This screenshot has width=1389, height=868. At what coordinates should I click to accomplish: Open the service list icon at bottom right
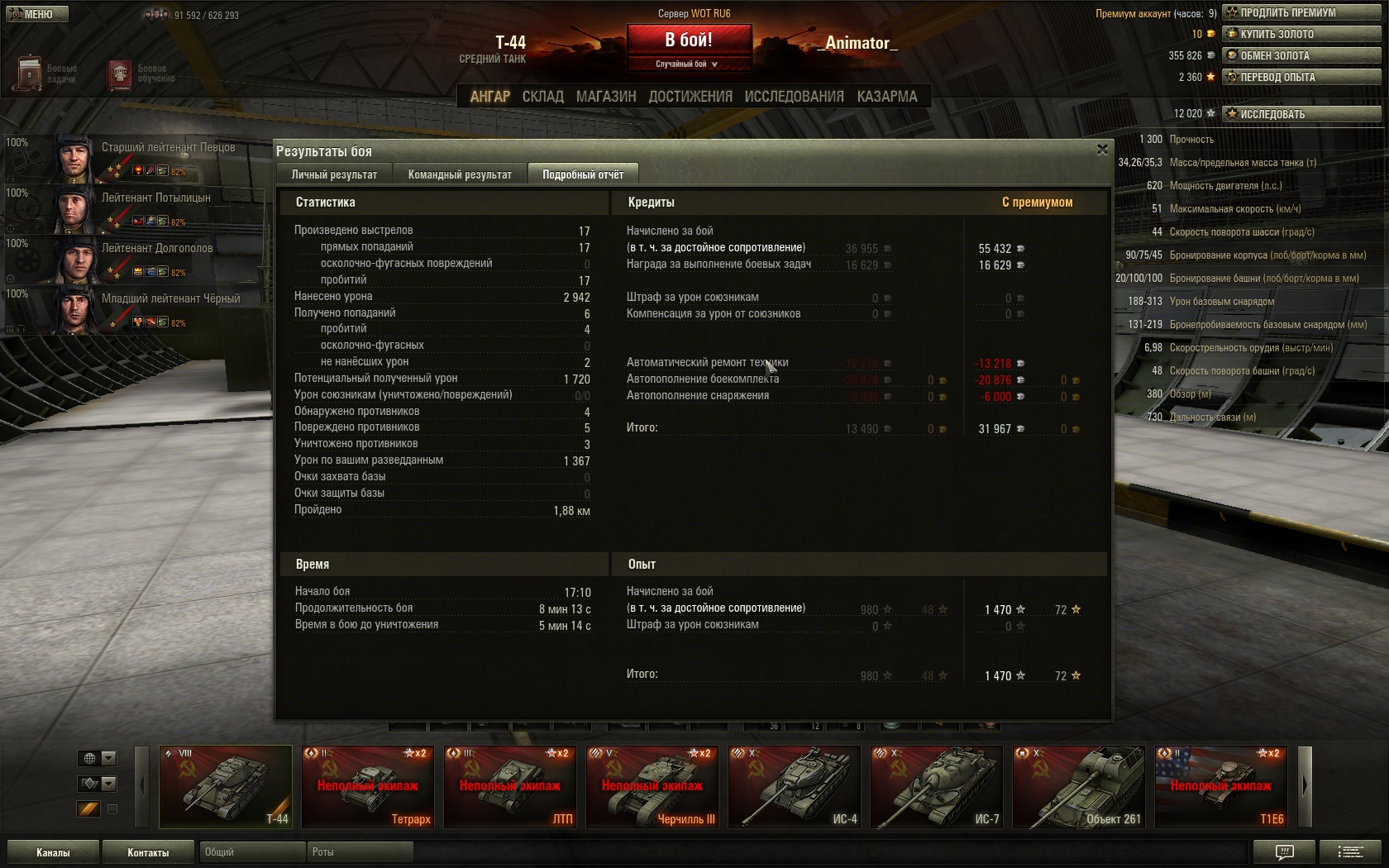tap(1351, 852)
